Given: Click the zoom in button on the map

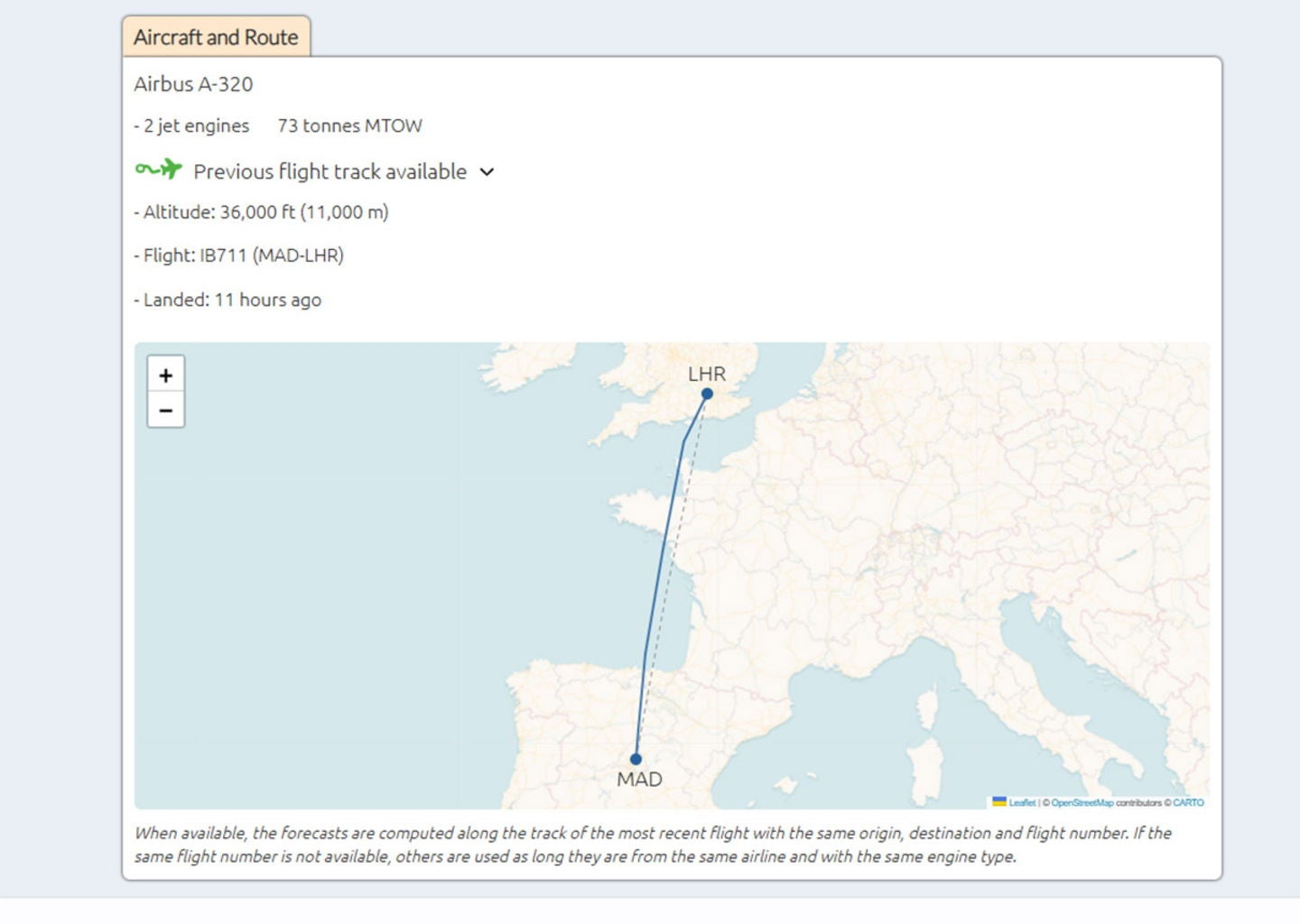Looking at the screenshot, I should (165, 375).
